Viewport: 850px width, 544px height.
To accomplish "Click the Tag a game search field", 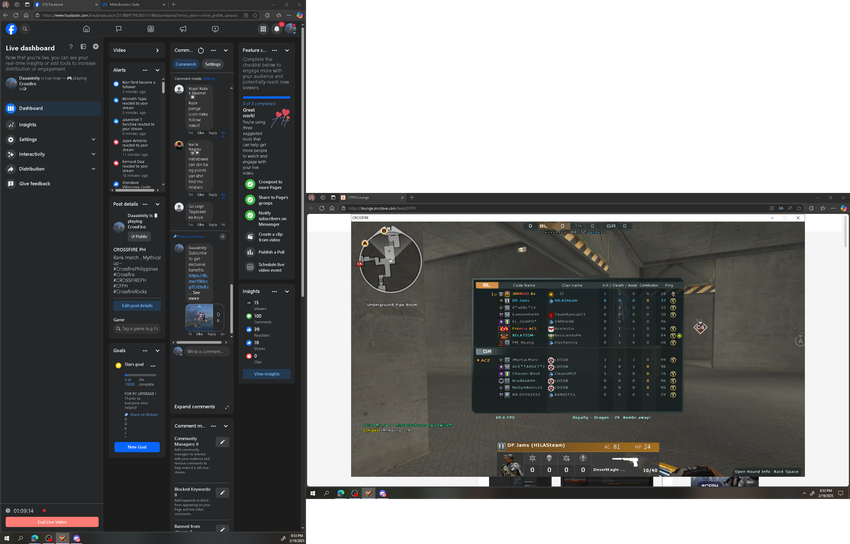I will coord(137,328).
